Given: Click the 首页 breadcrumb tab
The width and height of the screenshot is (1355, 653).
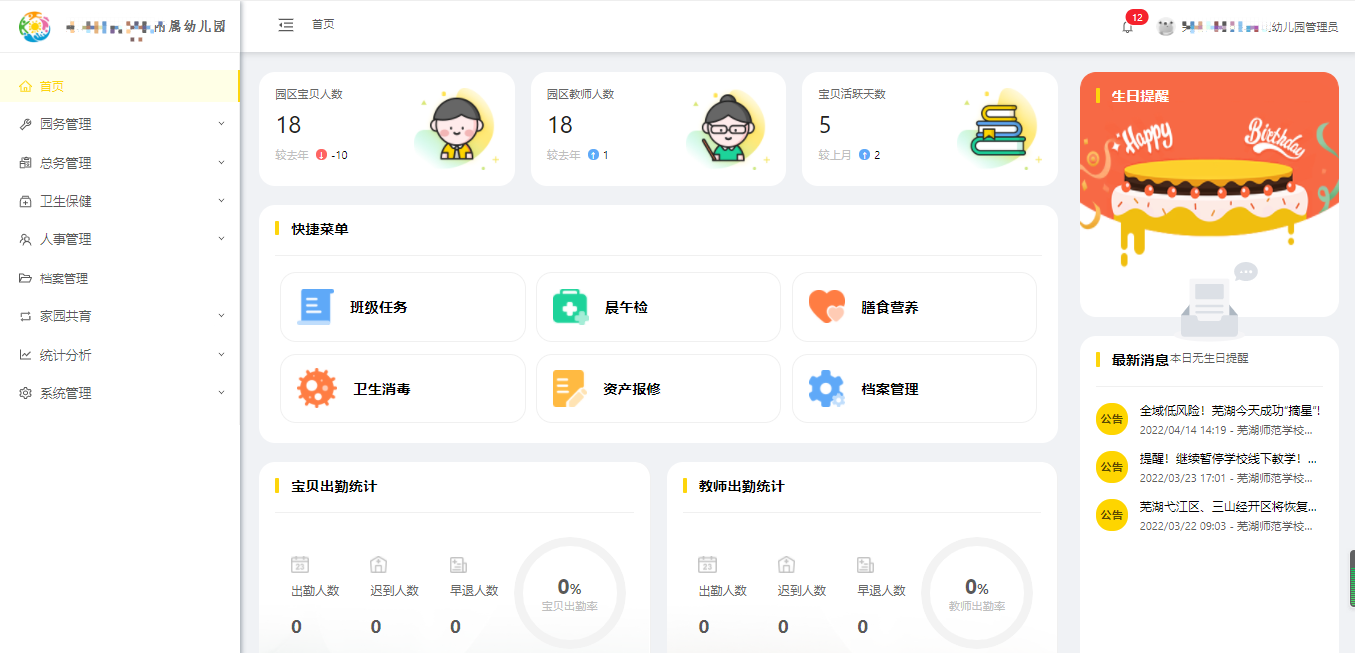Looking at the screenshot, I should (x=323, y=24).
